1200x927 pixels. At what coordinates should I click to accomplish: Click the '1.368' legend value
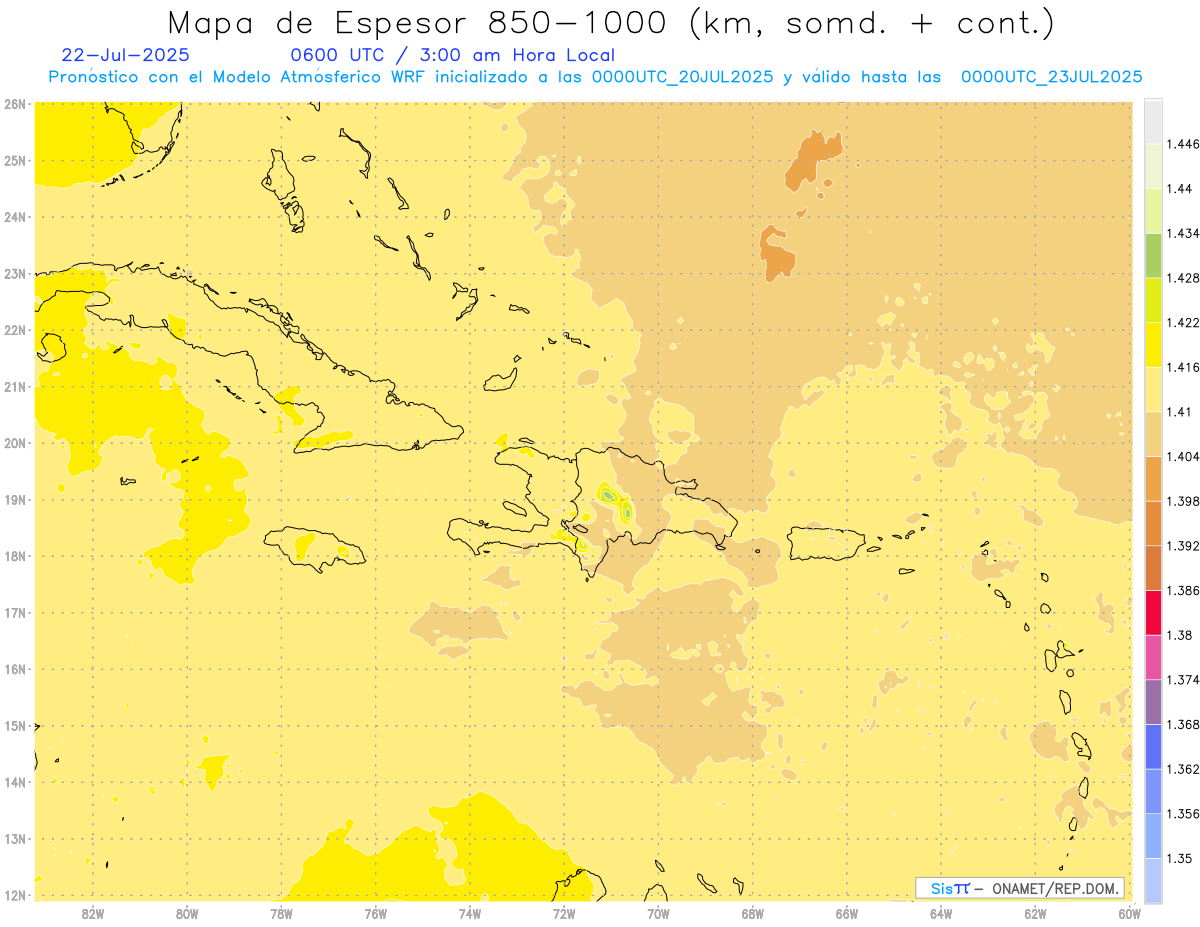coord(1184,724)
